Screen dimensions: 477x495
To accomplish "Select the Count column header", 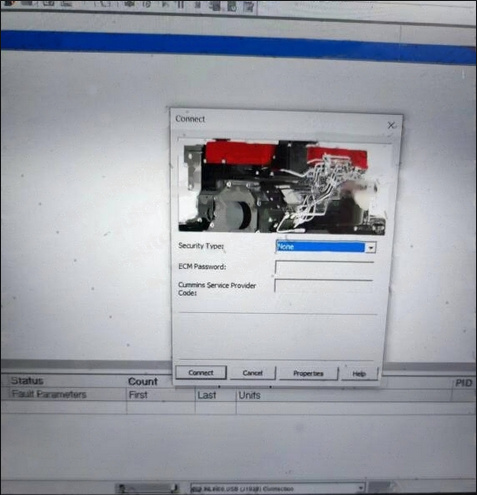I will point(143,381).
